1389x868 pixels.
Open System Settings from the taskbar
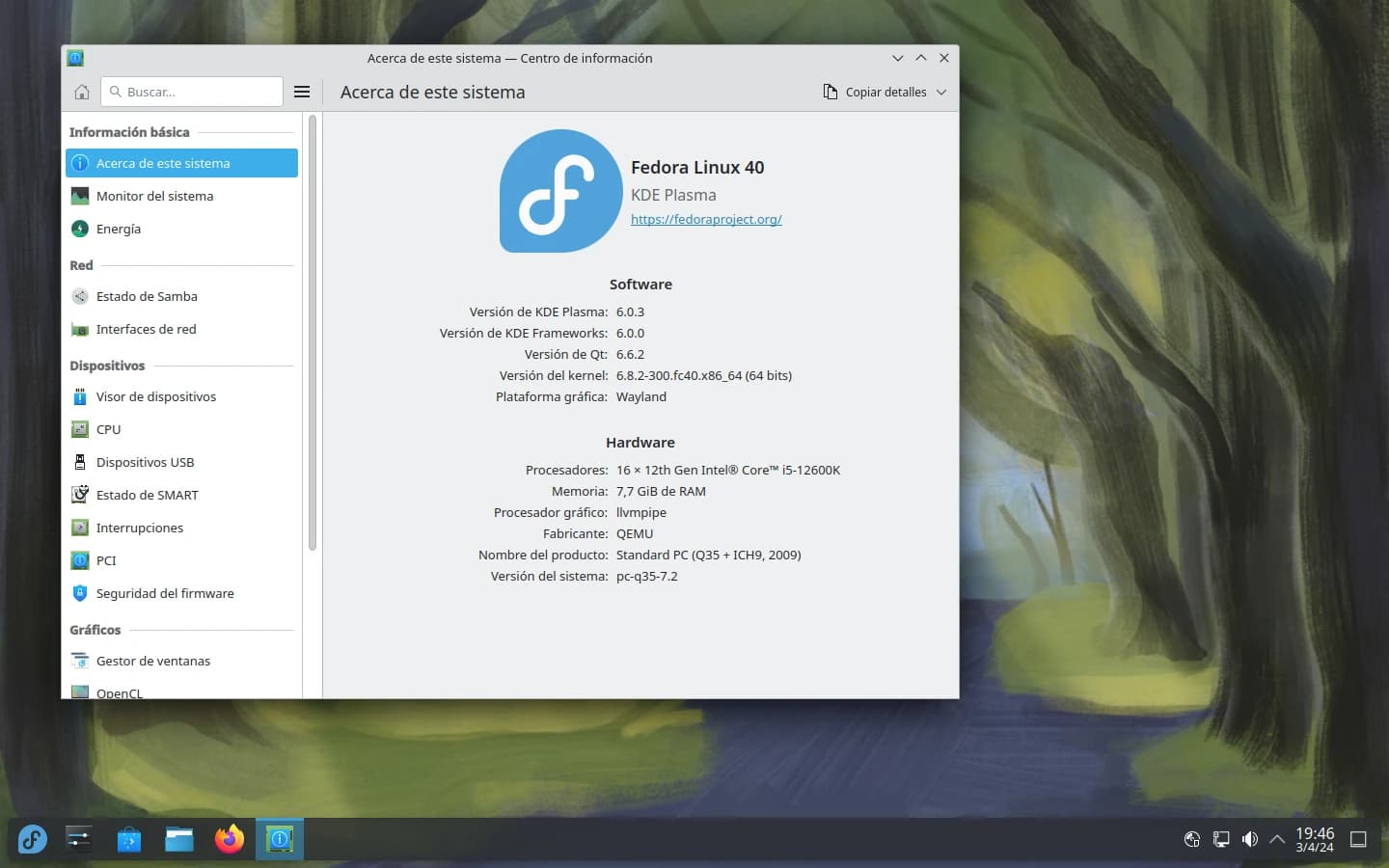[x=79, y=839]
